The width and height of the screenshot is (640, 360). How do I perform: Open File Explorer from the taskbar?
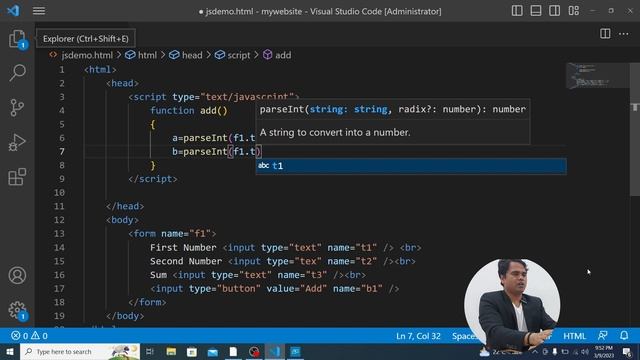(171, 351)
